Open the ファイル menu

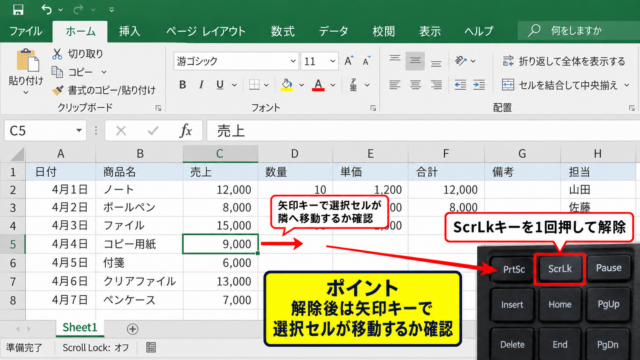(25, 31)
